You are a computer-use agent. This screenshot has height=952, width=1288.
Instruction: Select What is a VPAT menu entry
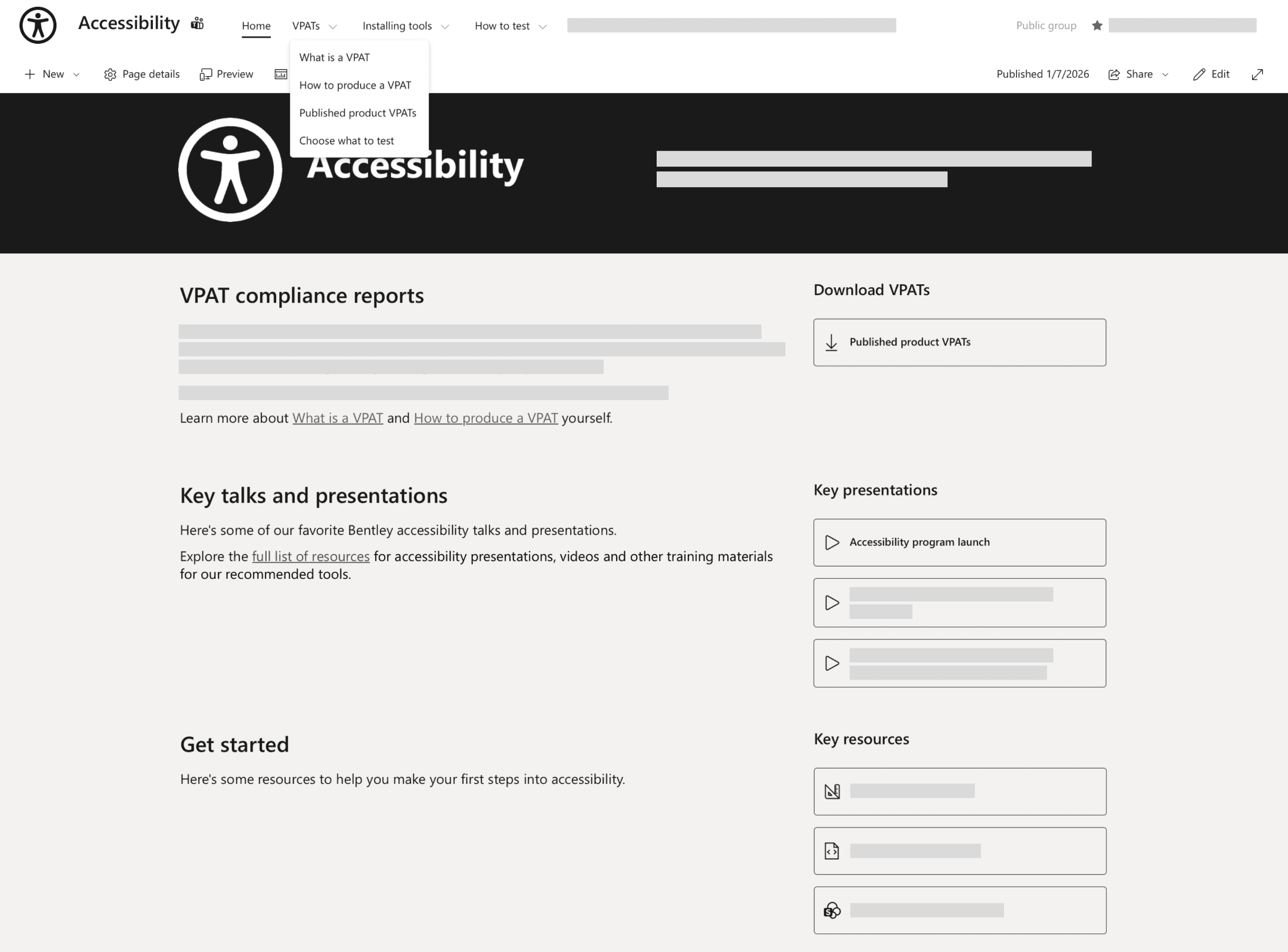pos(334,57)
